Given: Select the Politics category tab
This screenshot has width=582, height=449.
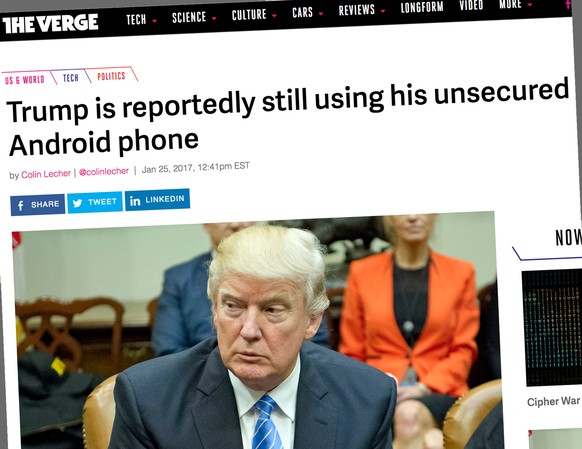Looking at the screenshot, I should pos(111,76).
